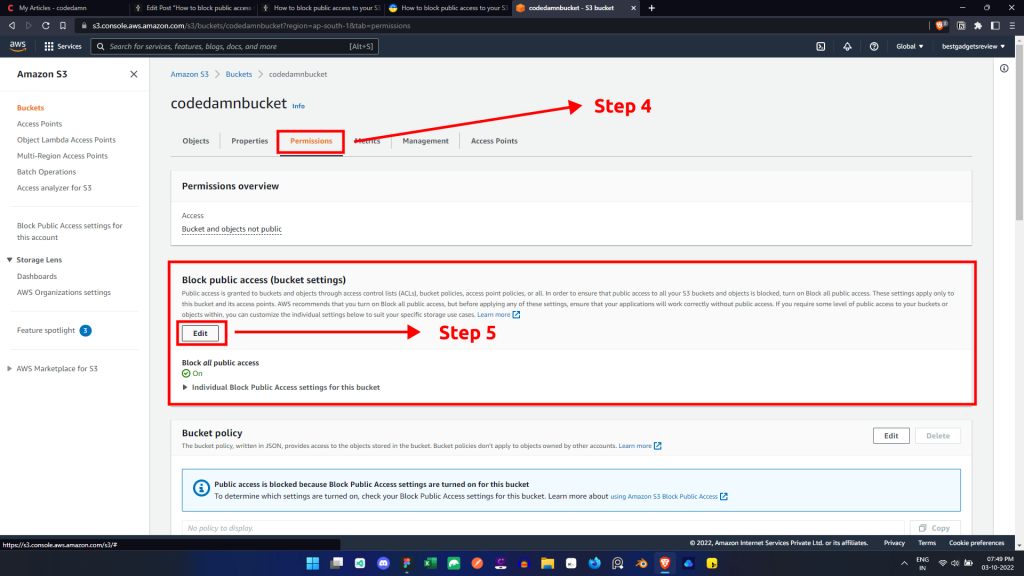This screenshot has width=1024, height=576.
Task: Bookmark this page with the bookmark icon
Action: click(x=63, y=25)
